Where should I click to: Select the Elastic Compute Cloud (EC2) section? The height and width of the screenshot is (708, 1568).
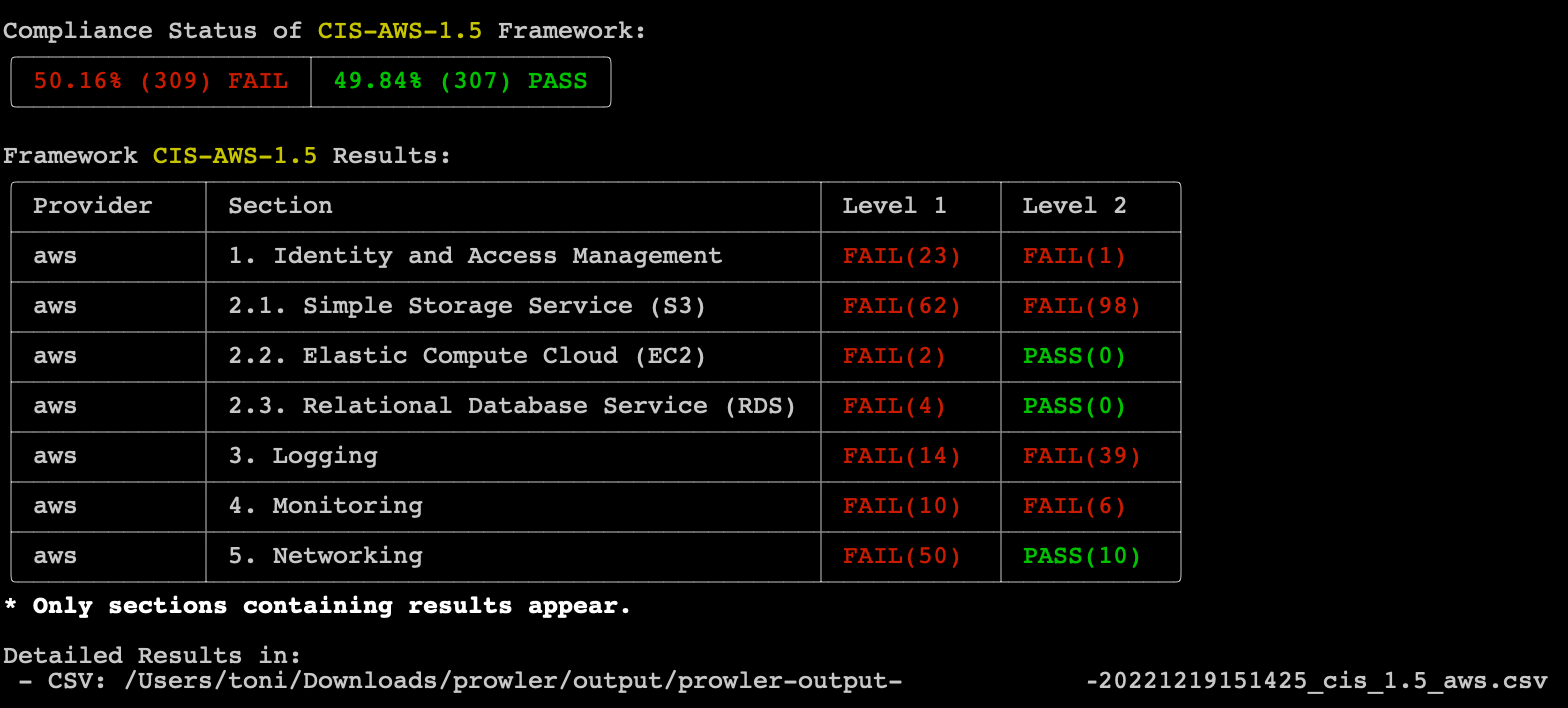467,356
